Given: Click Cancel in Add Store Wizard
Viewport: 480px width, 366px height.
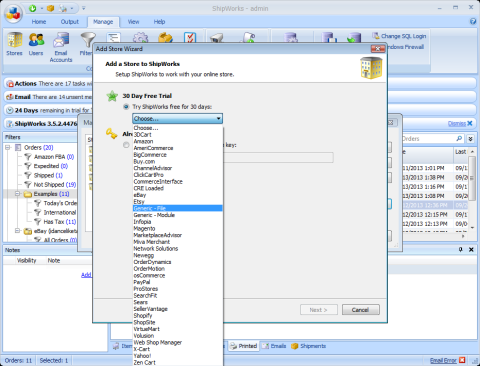Looking at the screenshot, I should pyautogui.click(x=361, y=310).
